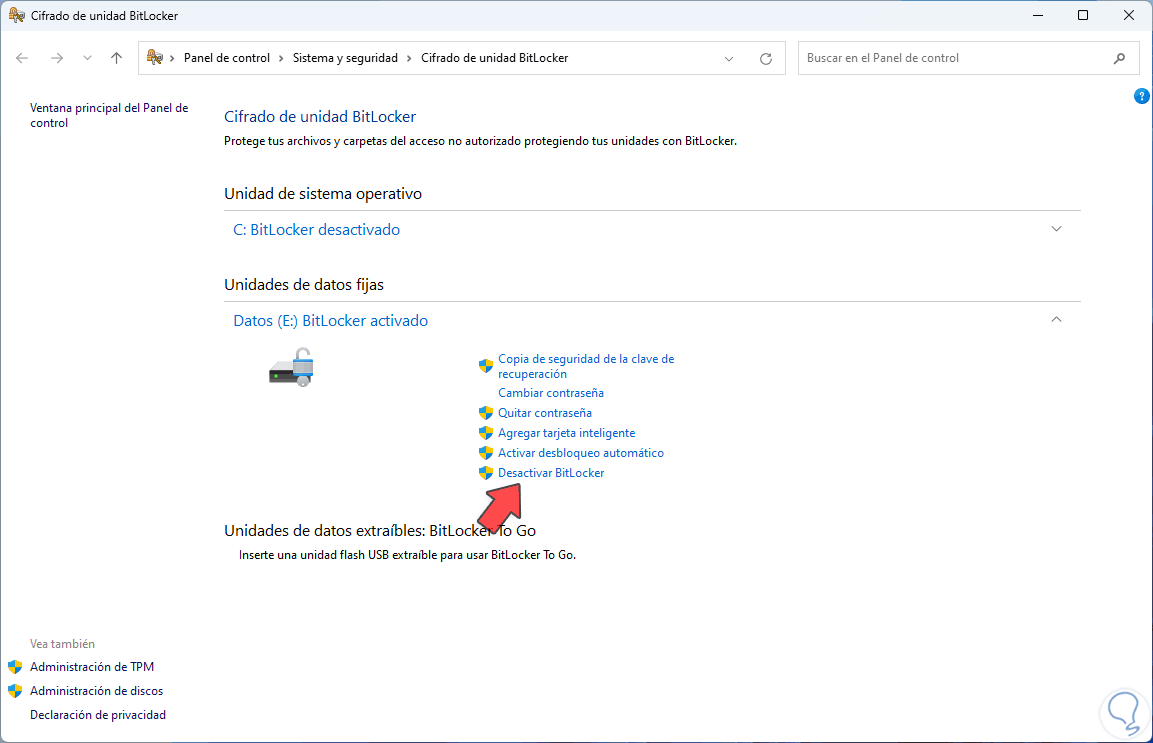Collapse the 'Datos (E:)' section chevron
Image resolution: width=1153 pixels, height=743 pixels.
tap(1056, 319)
